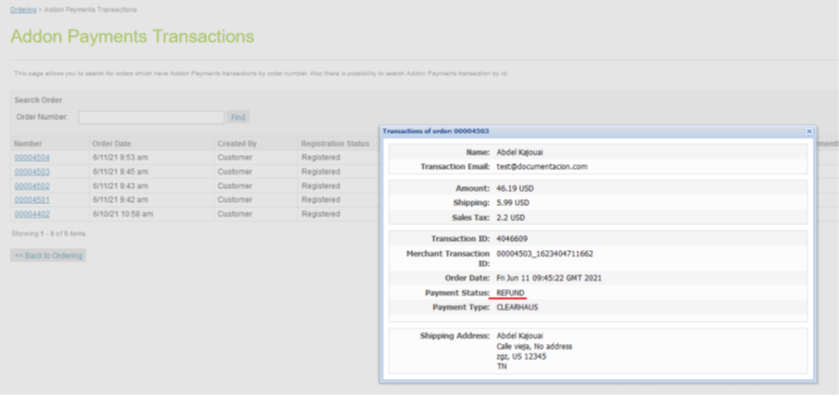
Task: Sort by the Created By column header
Action: [x=237, y=143]
